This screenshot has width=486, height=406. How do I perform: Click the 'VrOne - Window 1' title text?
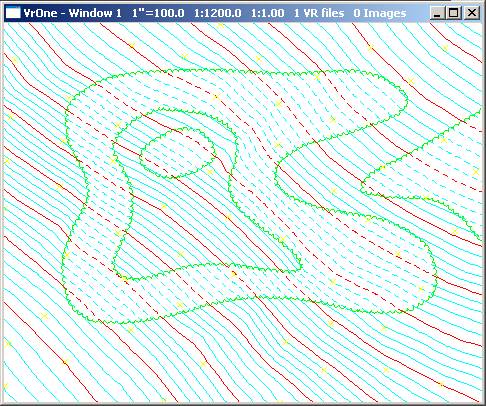[73, 13]
